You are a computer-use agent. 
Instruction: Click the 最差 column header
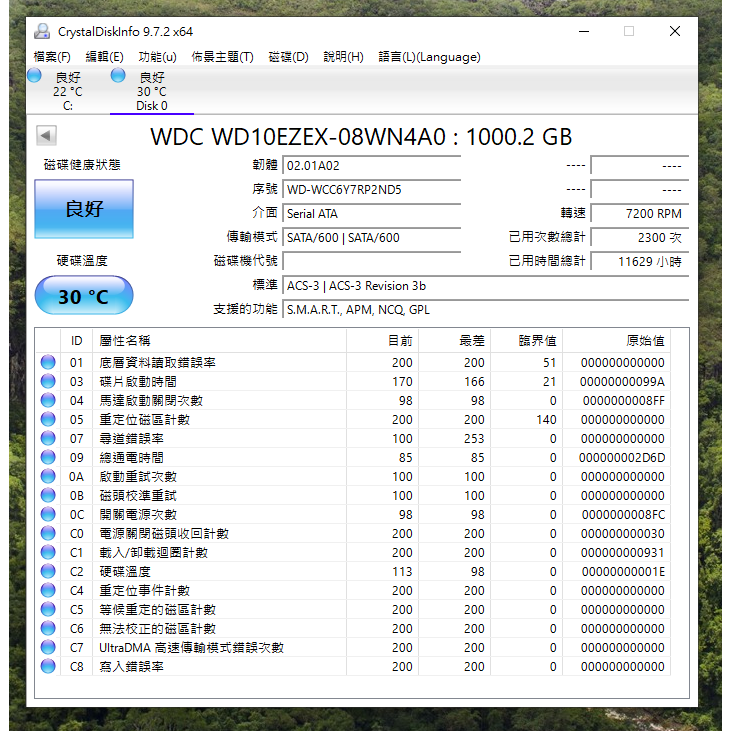pyautogui.click(x=455, y=341)
